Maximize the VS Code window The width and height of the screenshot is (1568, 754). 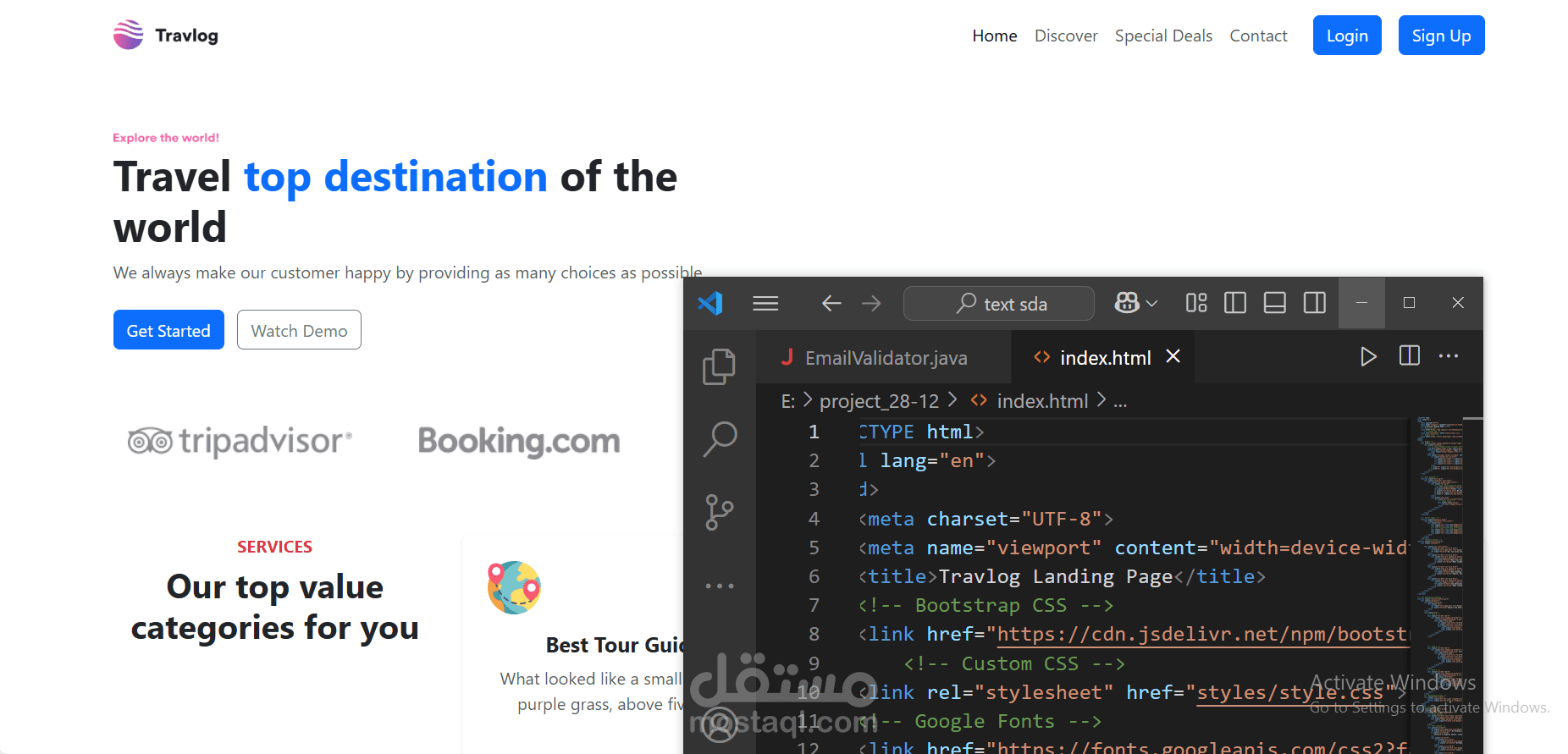pyautogui.click(x=1409, y=303)
